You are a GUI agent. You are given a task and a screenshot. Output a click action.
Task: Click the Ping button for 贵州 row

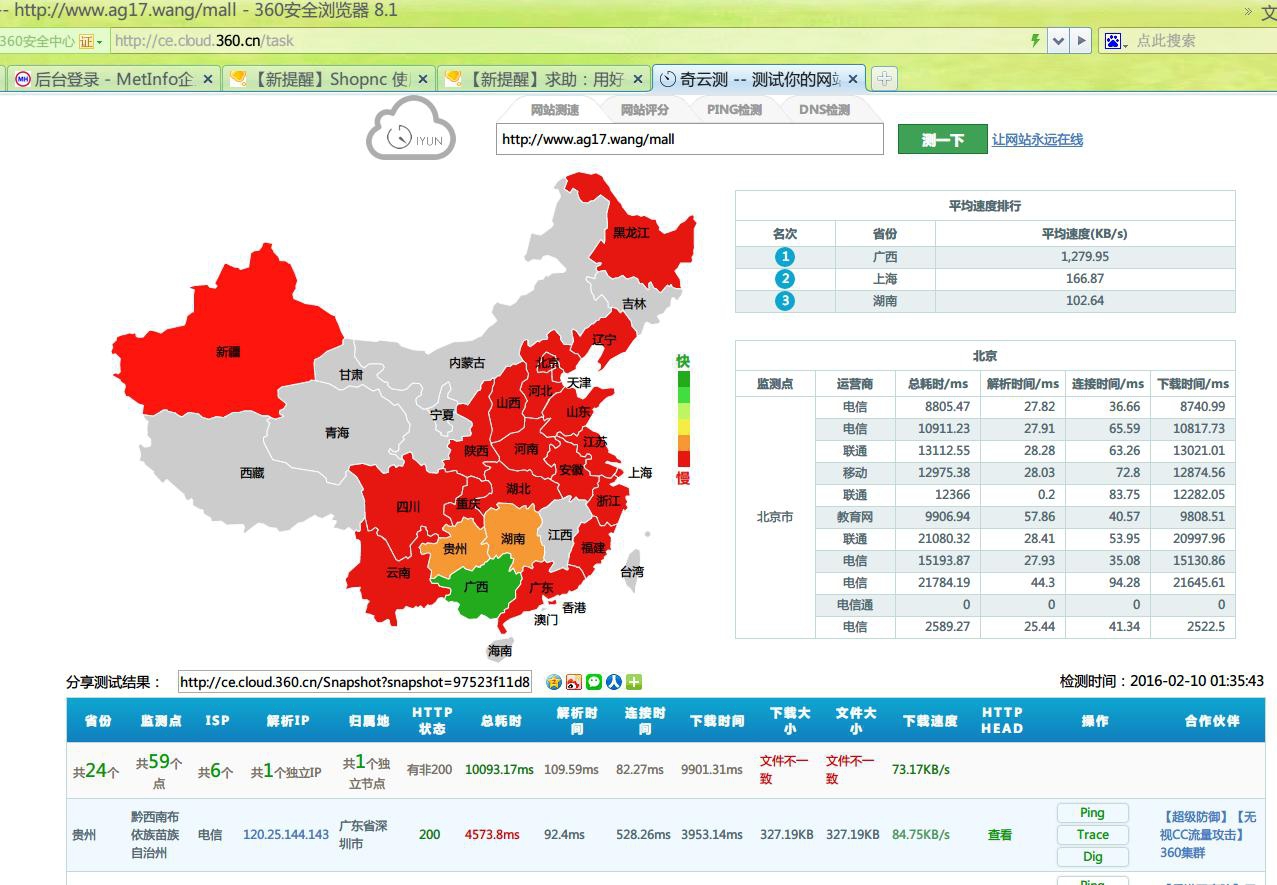tap(1092, 813)
